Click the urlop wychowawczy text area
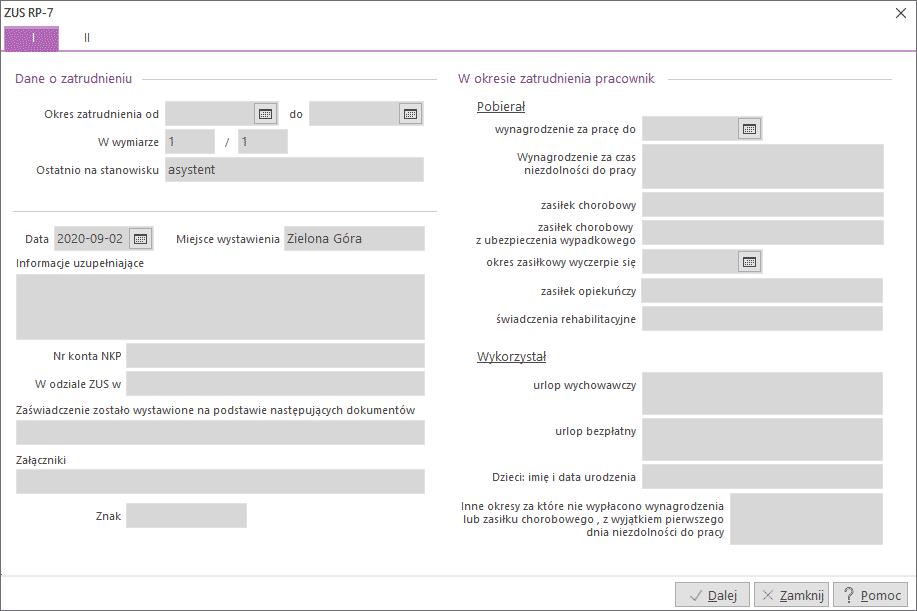This screenshot has width=917, height=611. [x=763, y=393]
